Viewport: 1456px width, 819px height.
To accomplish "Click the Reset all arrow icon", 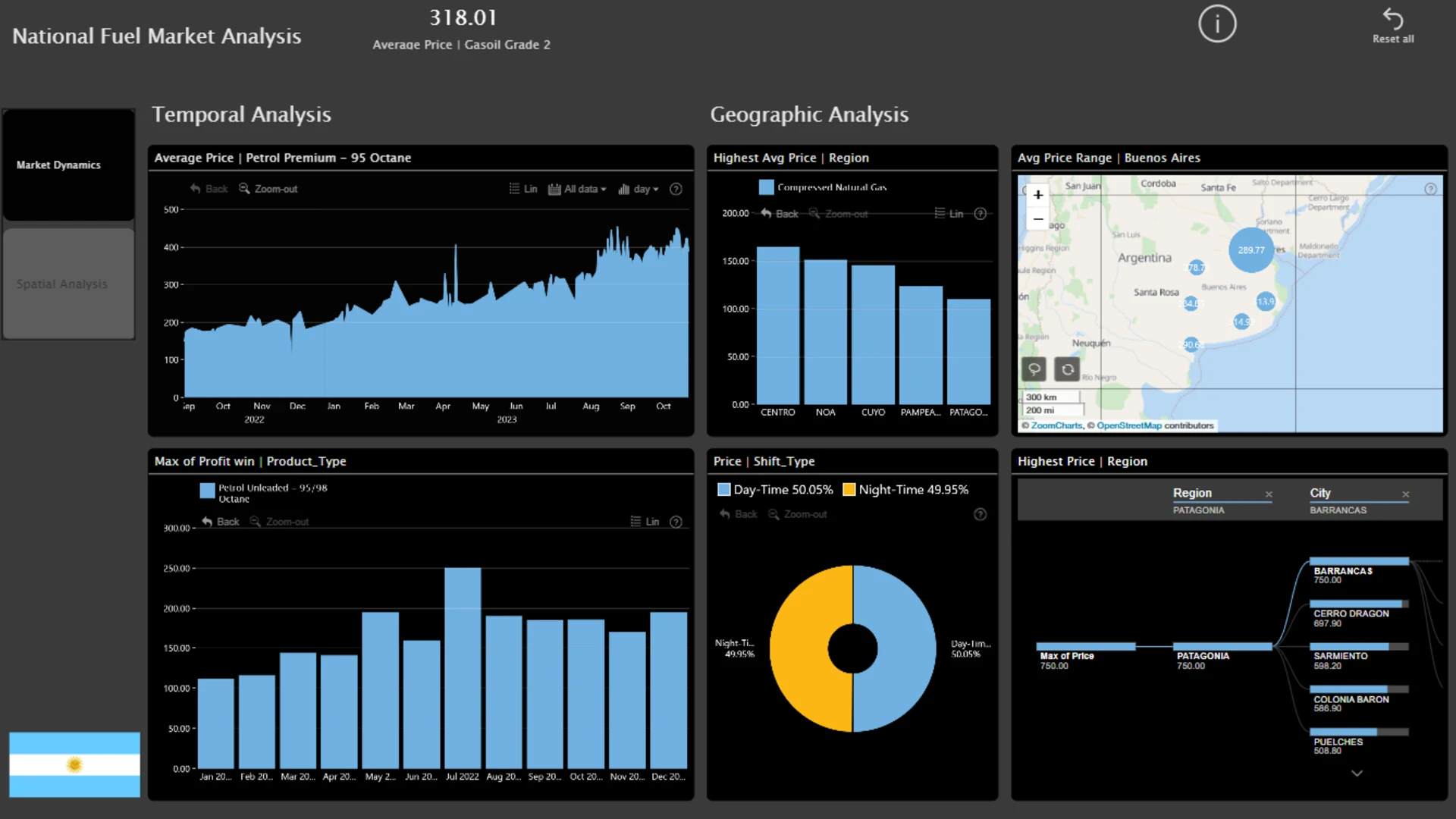I will (x=1393, y=18).
